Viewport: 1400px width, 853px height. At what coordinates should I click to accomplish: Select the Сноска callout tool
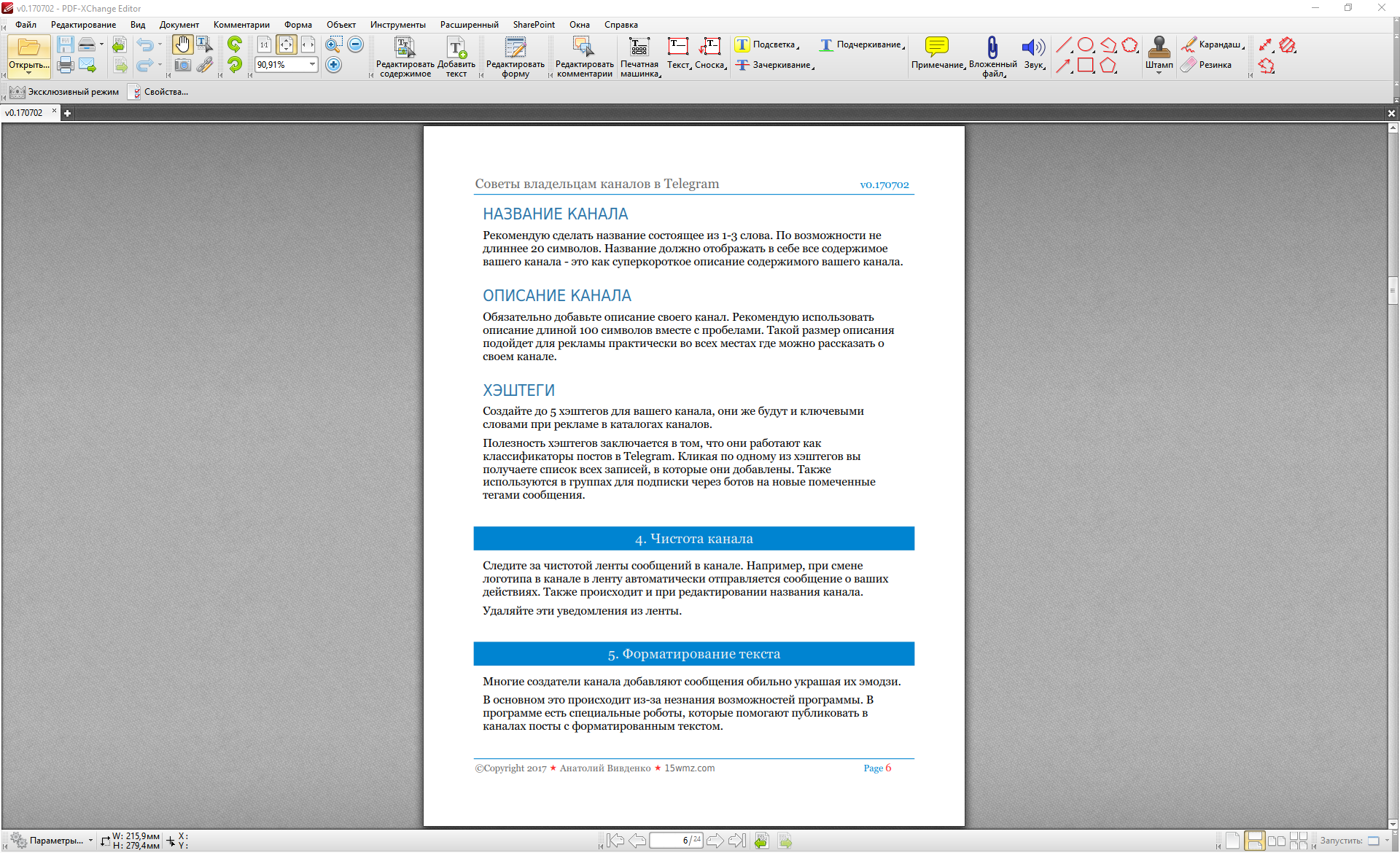pos(709,54)
